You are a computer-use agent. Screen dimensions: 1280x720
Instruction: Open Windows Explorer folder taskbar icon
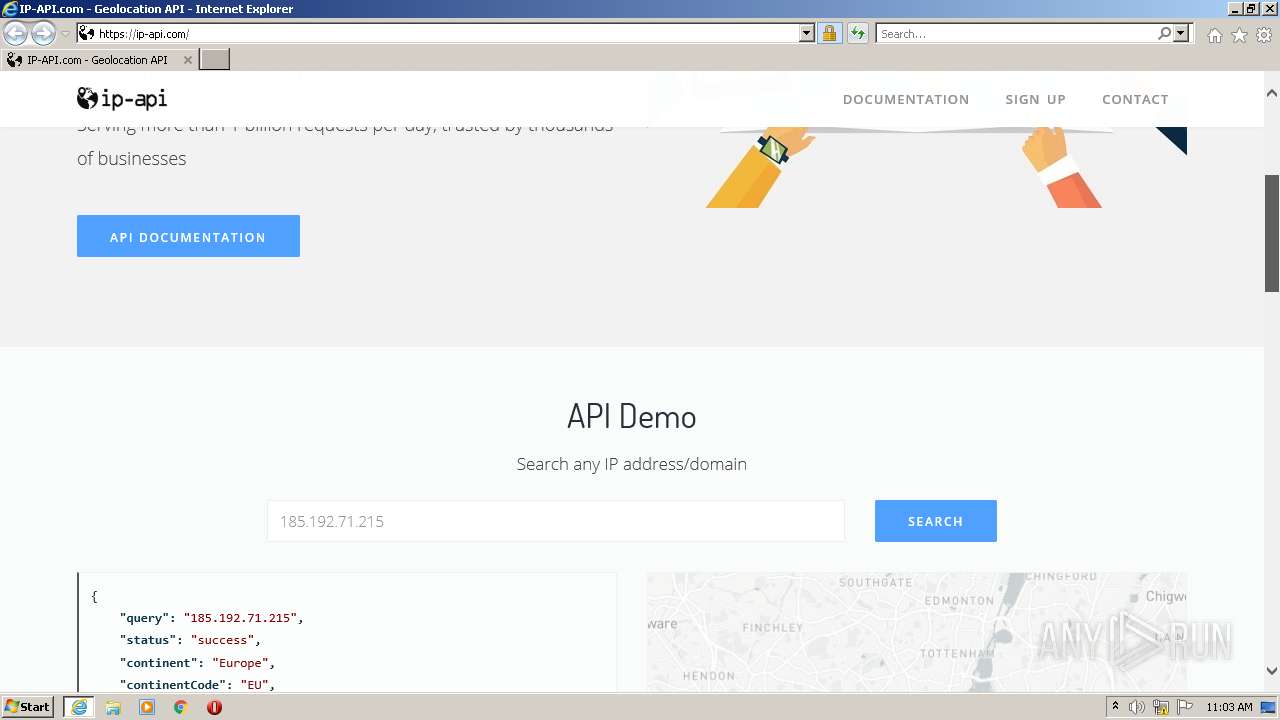113,707
